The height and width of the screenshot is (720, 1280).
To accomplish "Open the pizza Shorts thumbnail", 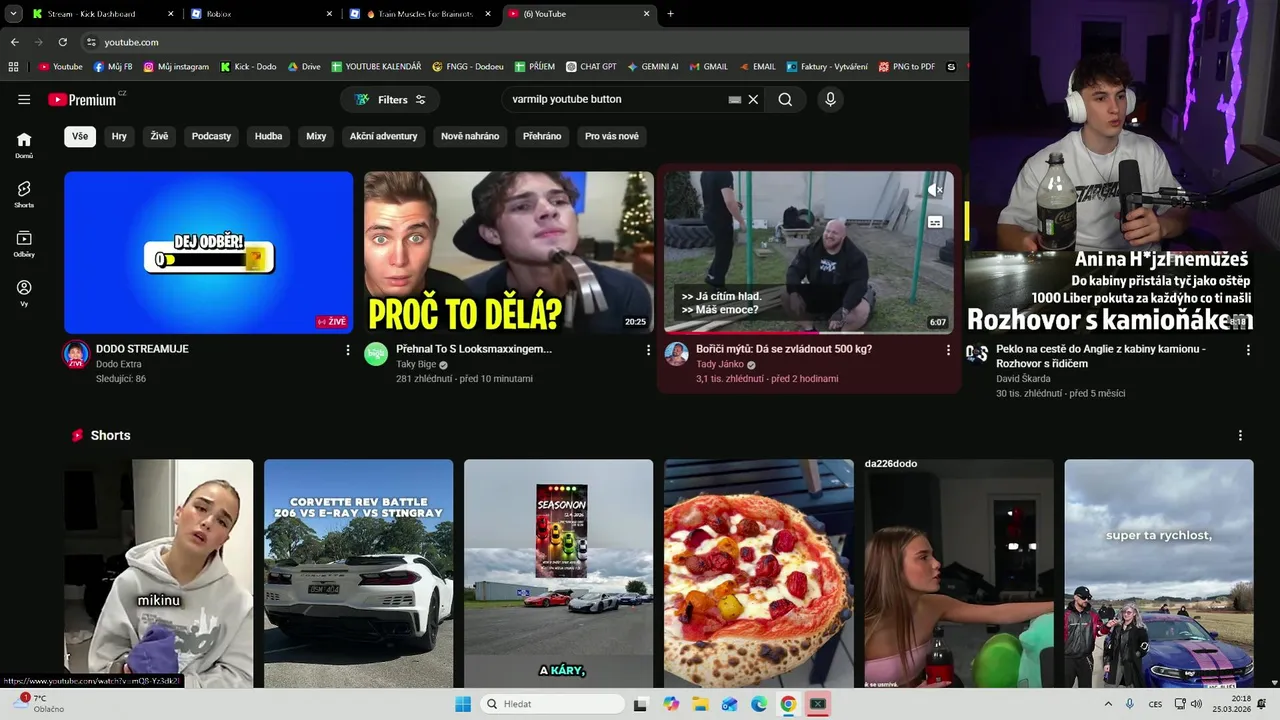I will tap(758, 573).
